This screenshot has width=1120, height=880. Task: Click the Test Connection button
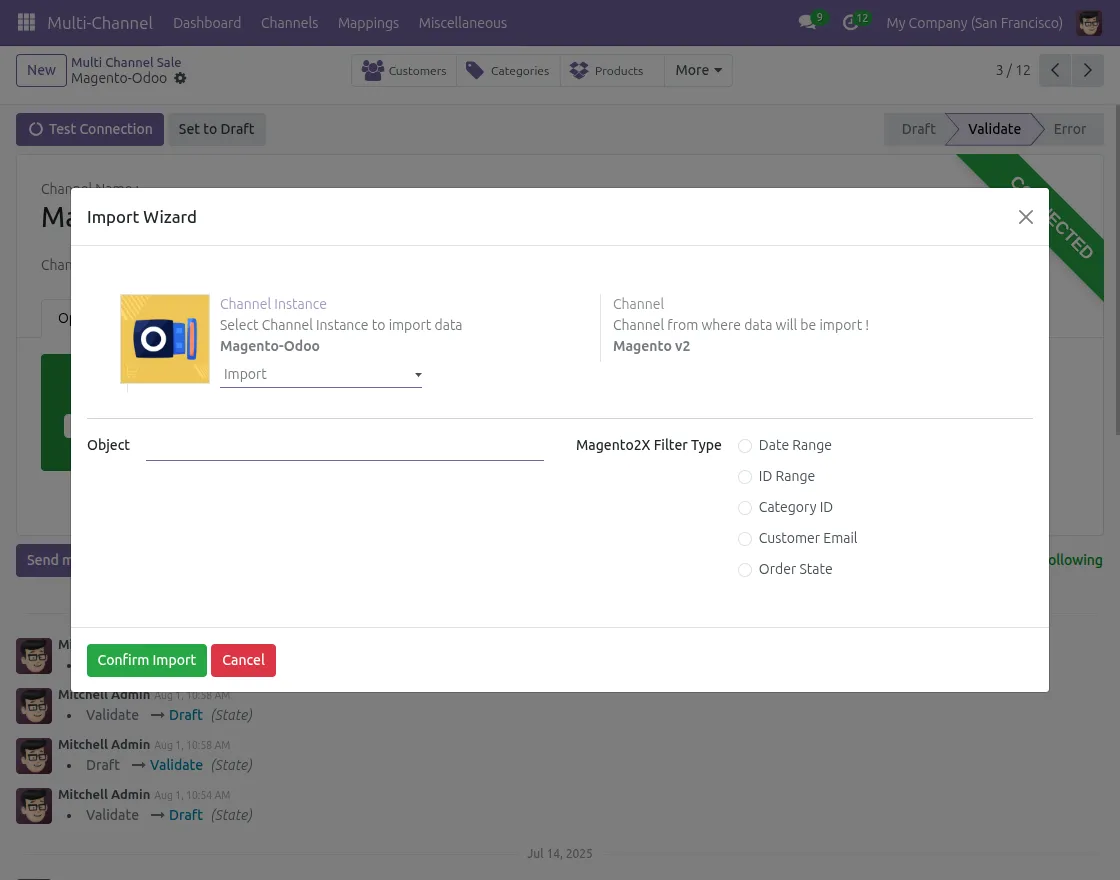pos(90,129)
